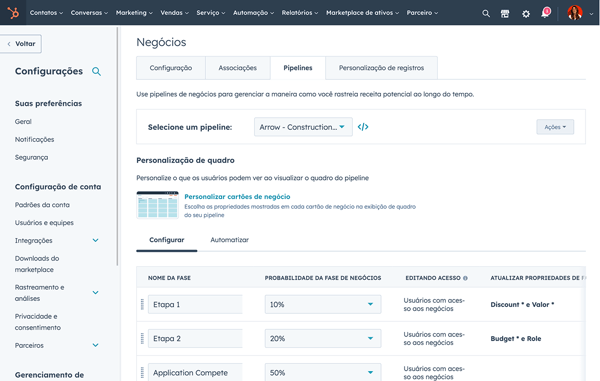
Task: Open the notifications bell
Action: (545, 13)
